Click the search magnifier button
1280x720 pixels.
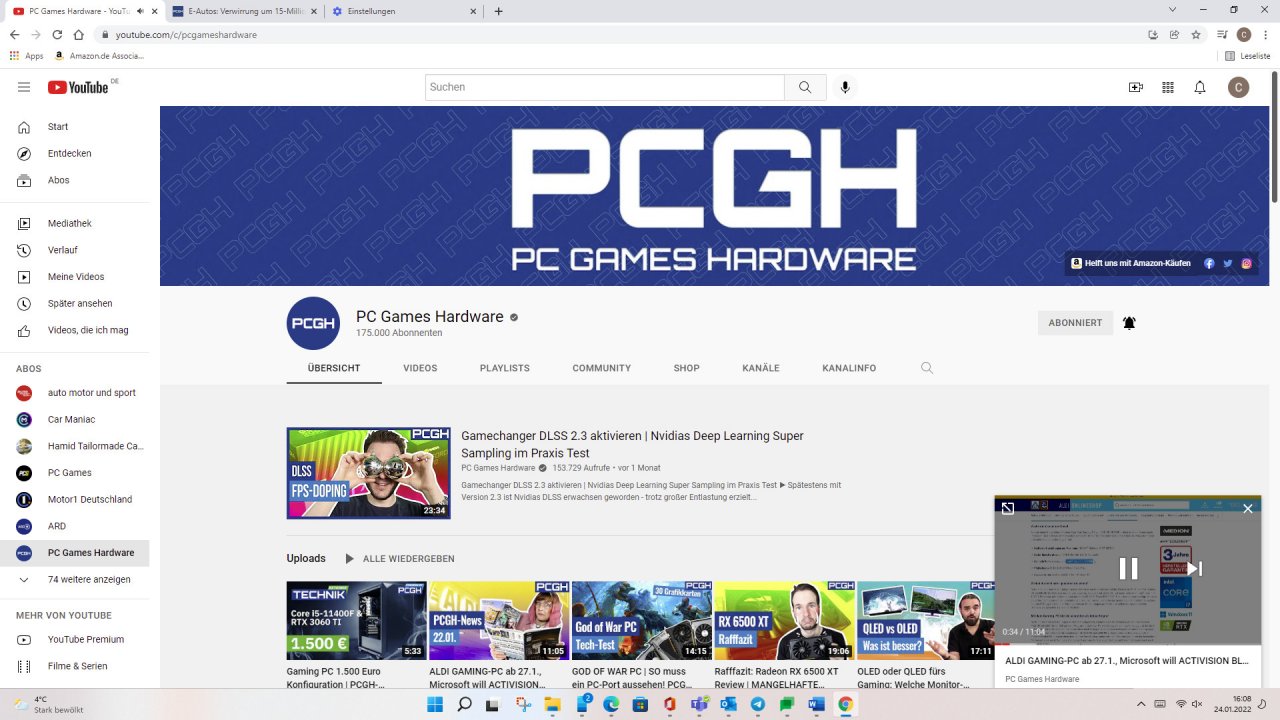(x=805, y=87)
